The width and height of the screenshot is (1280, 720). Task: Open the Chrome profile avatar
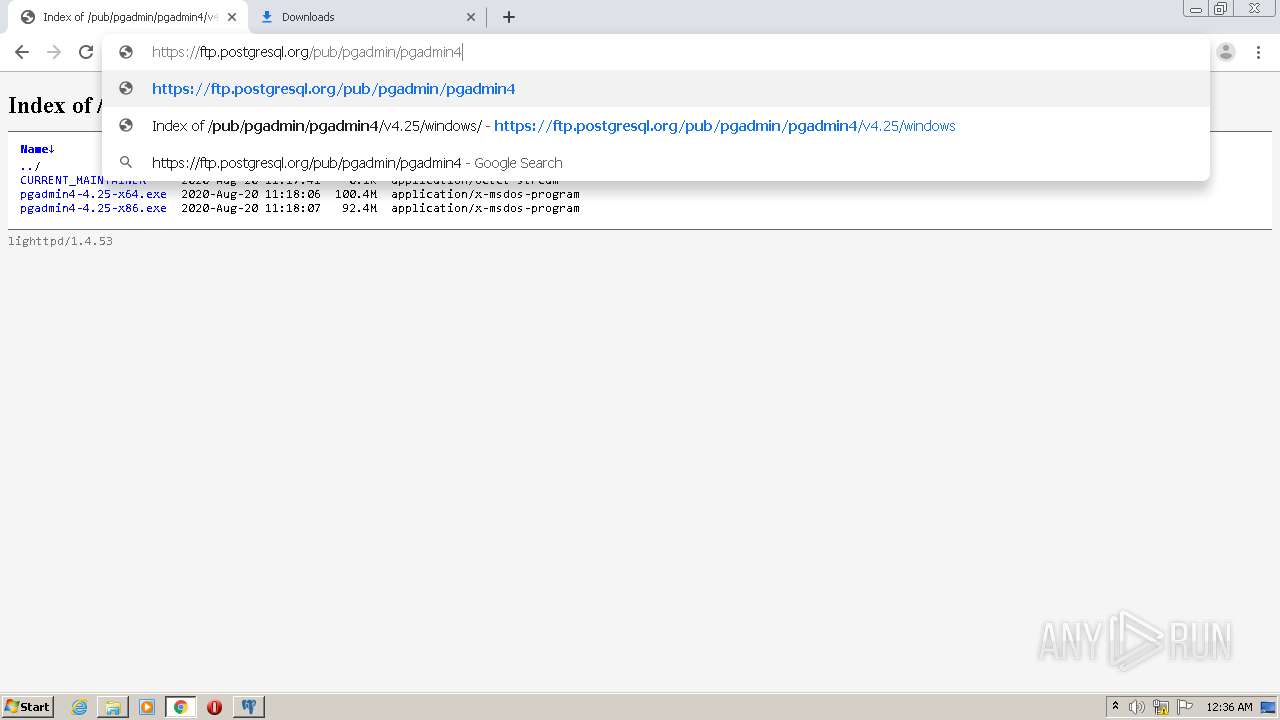pos(1226,52)
